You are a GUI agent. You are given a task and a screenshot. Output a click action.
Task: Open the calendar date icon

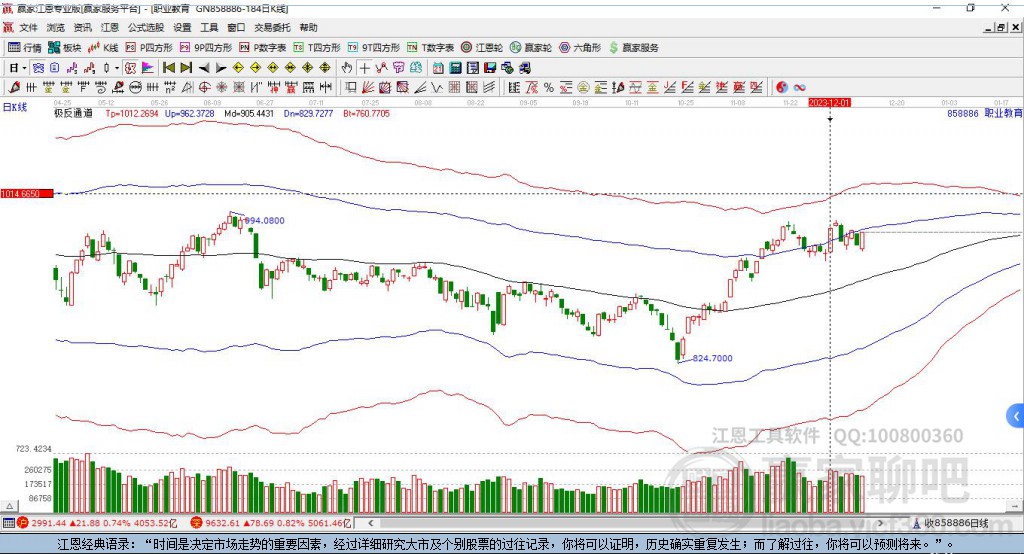438,67
